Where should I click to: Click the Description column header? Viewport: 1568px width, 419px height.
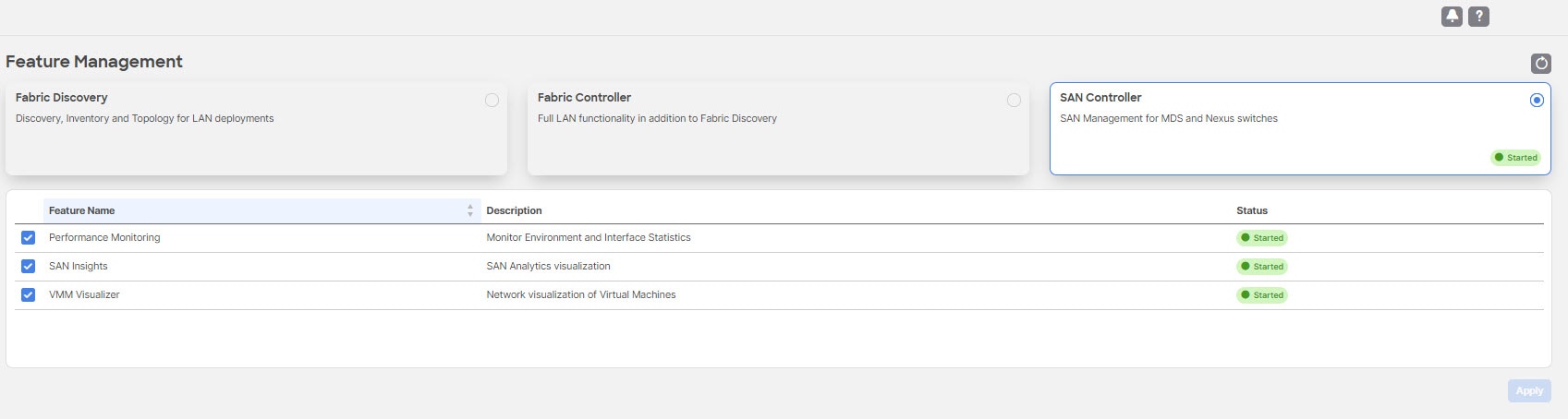[x=514, y=210]
